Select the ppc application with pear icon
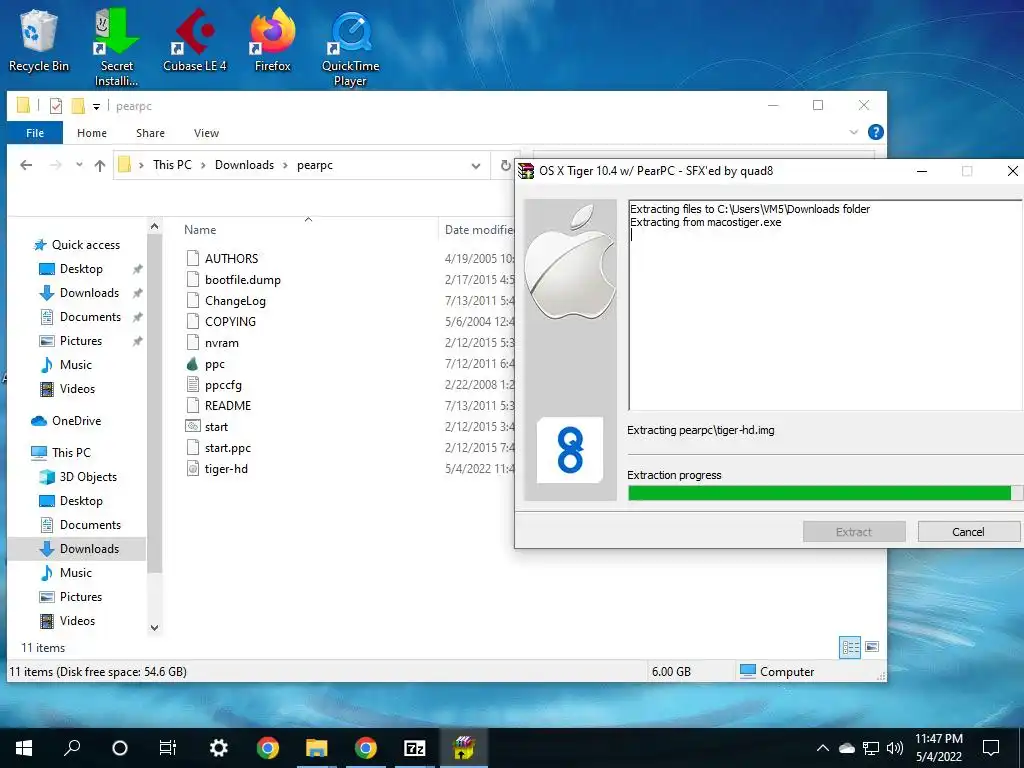Screen dimensions: 1024x768 tap(214, 364)
